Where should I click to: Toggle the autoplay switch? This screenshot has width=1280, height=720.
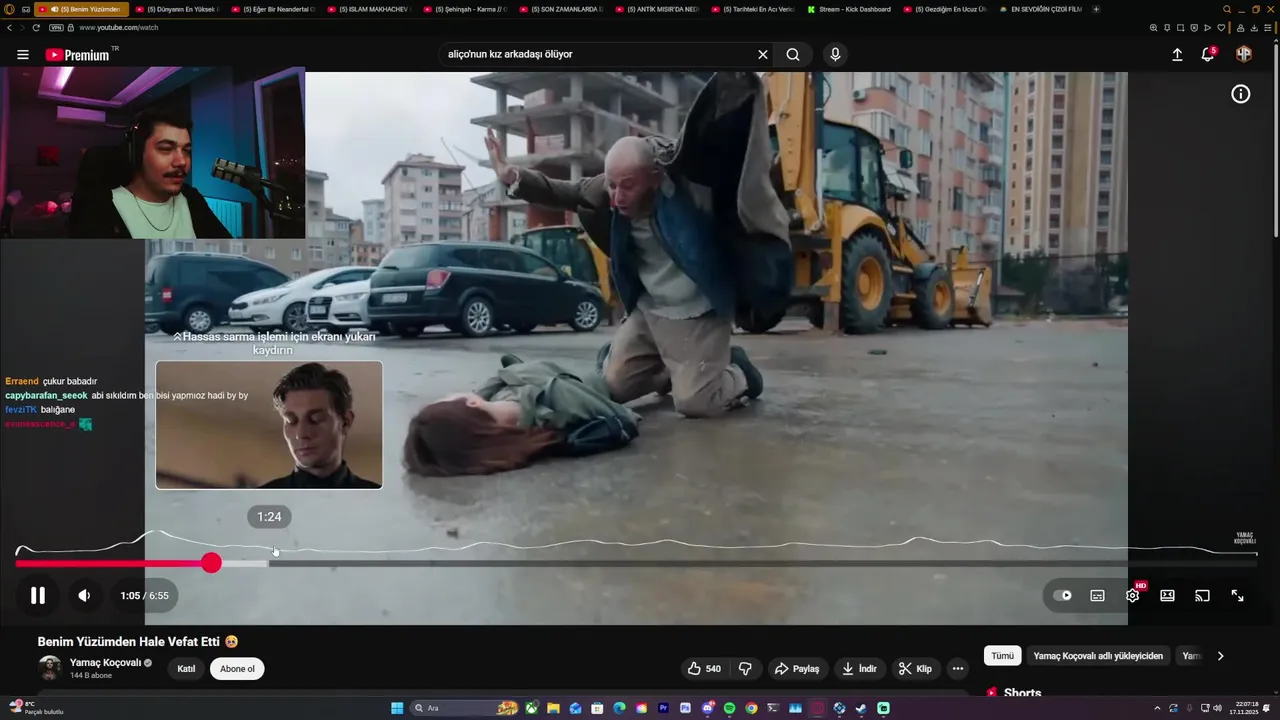(1063, 596)
